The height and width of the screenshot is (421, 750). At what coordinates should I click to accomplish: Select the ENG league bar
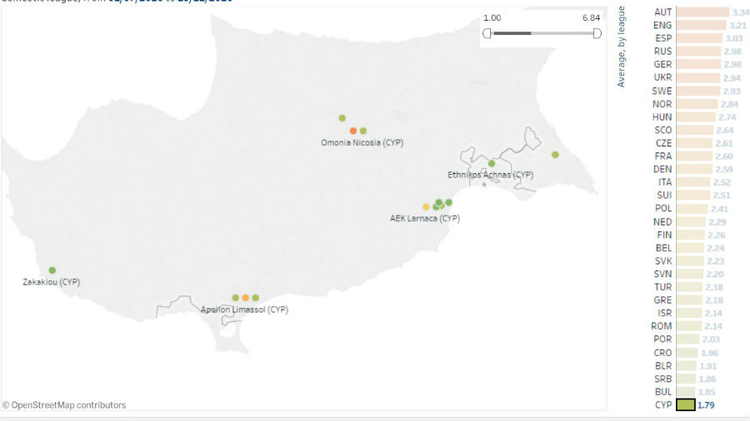pyautogui.click(x=702, y=25)
